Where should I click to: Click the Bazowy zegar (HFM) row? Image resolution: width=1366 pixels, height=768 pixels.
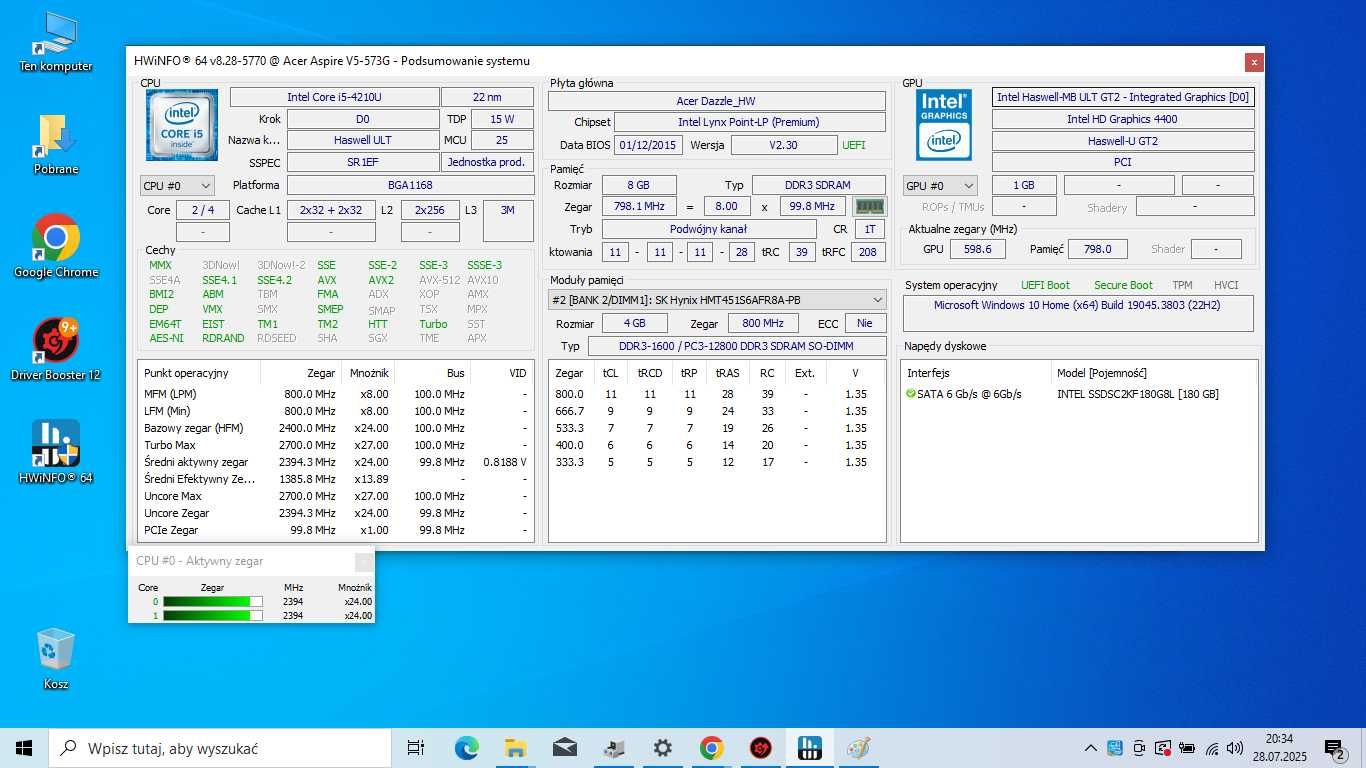(x=335, y=428)
